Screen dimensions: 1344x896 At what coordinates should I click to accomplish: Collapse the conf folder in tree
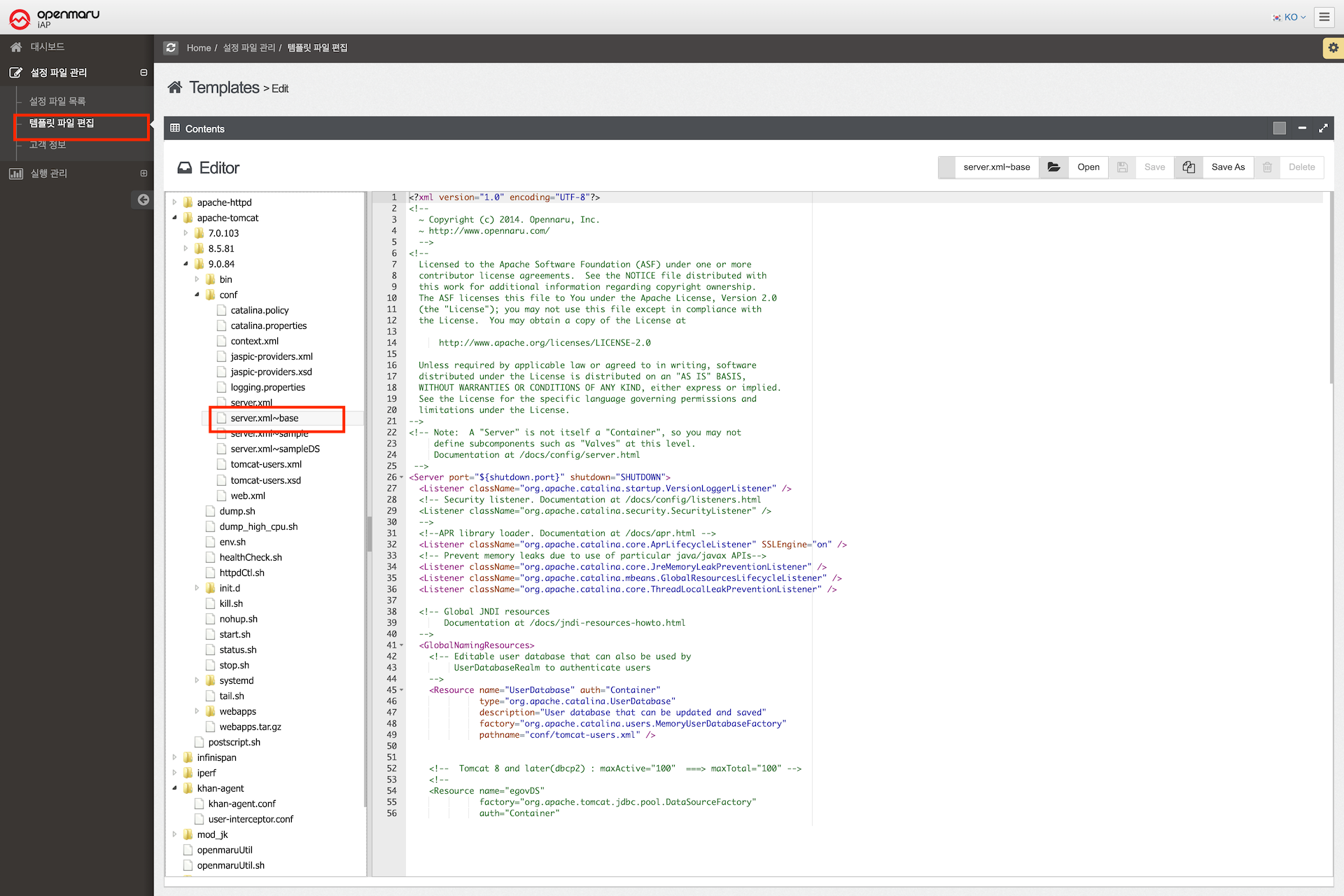(x=197, y=295)
